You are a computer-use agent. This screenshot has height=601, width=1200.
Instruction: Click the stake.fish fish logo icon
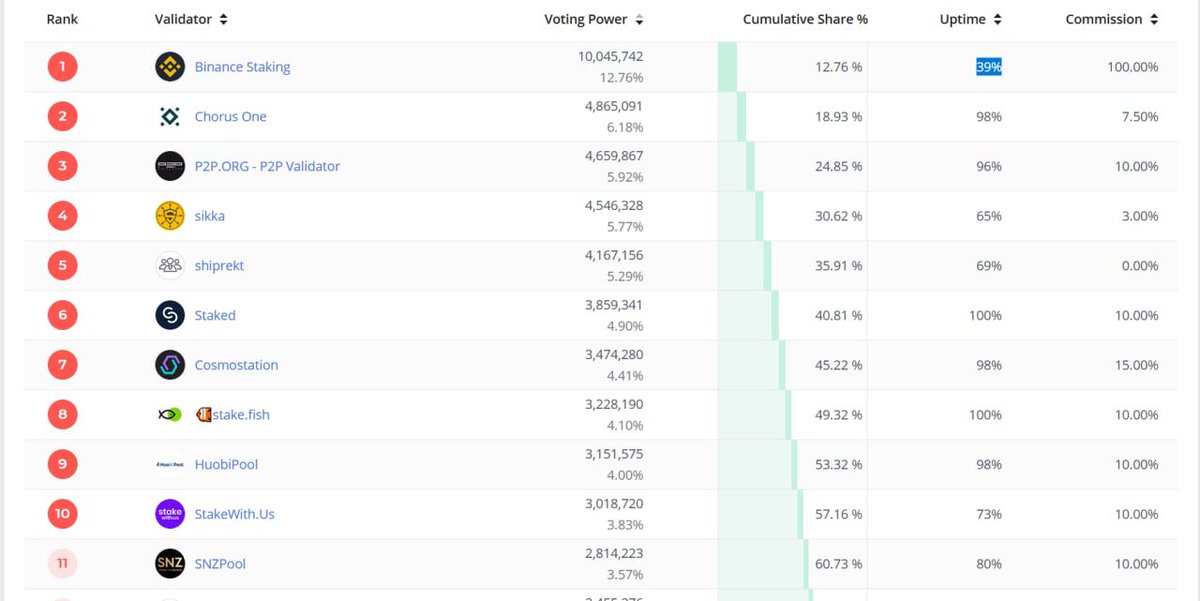pyautogui.click(x=170, y=415)
